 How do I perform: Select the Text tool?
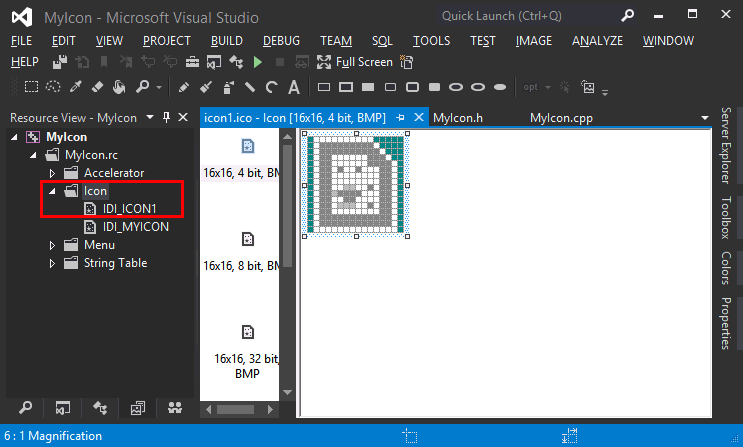[x=294, y=87]
